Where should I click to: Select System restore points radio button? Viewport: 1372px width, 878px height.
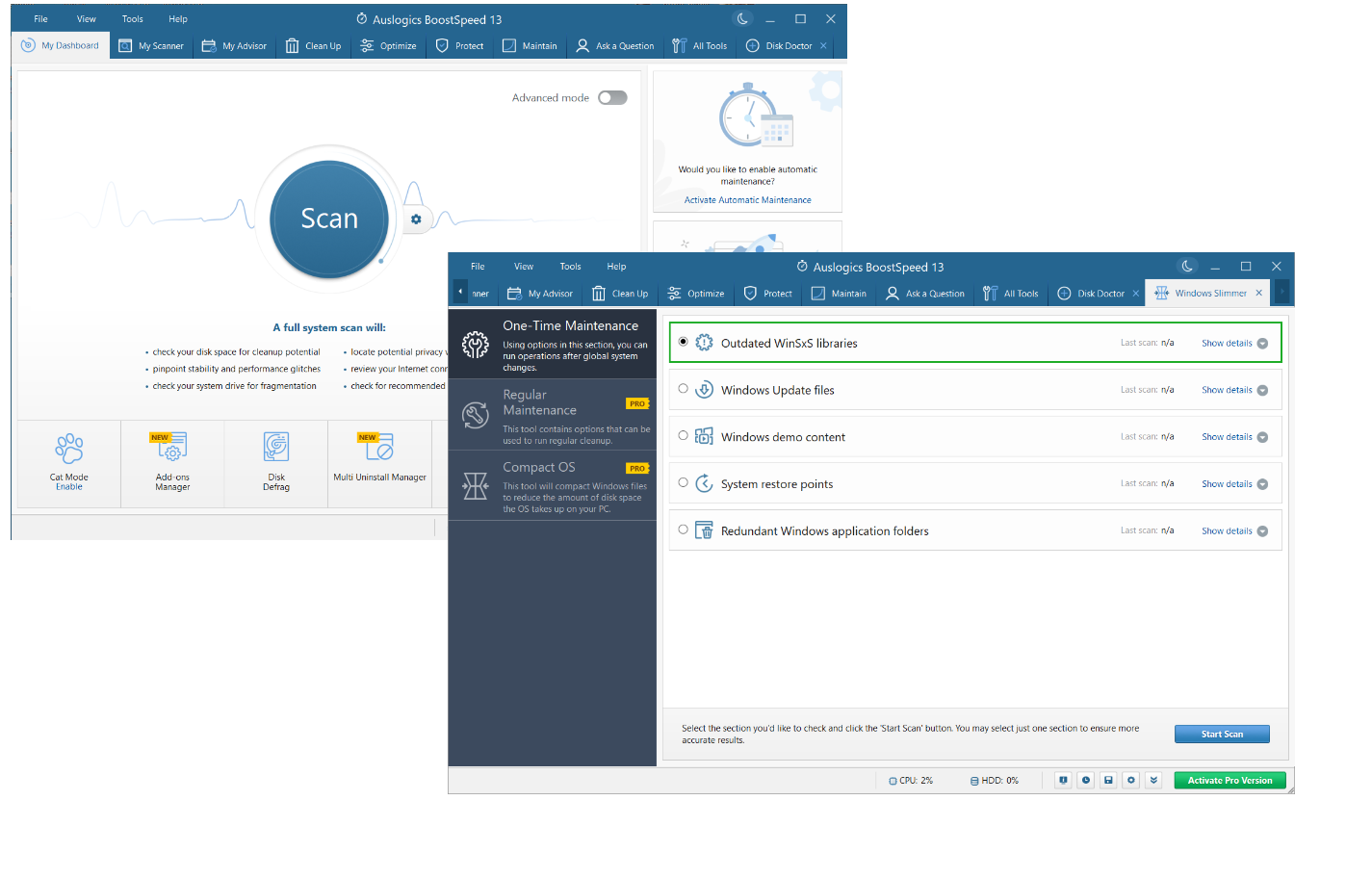pos(683,482)
